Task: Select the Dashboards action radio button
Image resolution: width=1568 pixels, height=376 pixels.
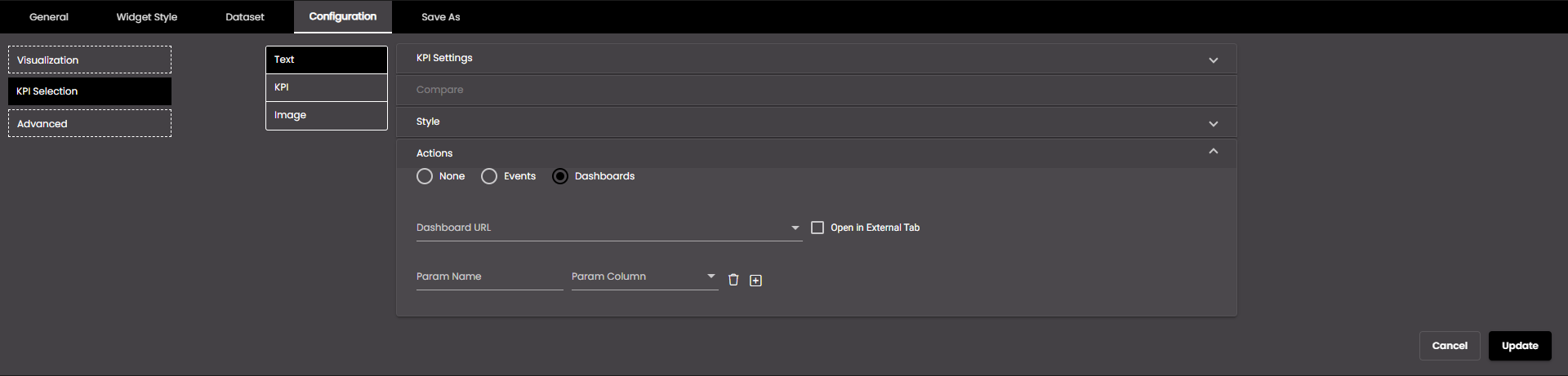Action: 560,176
